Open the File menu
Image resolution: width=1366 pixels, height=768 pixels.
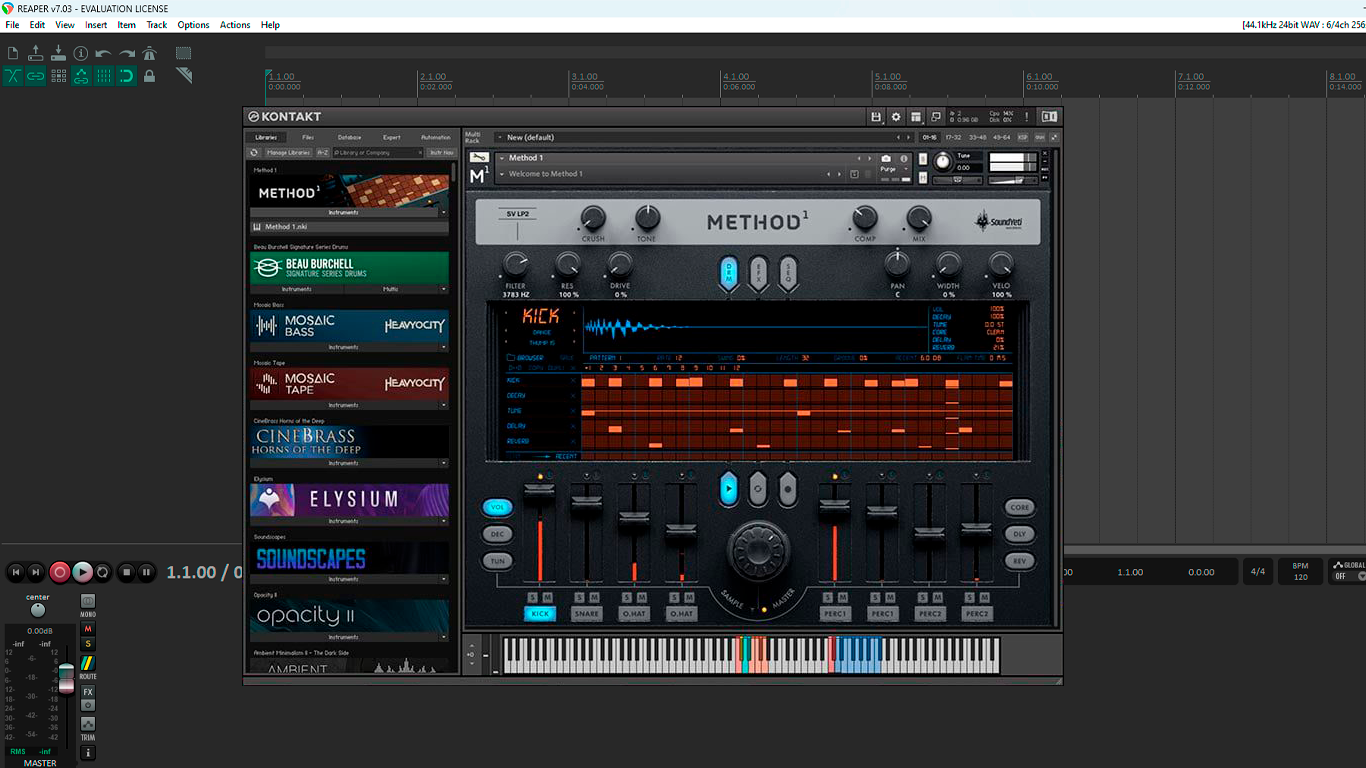pos(12,25)
